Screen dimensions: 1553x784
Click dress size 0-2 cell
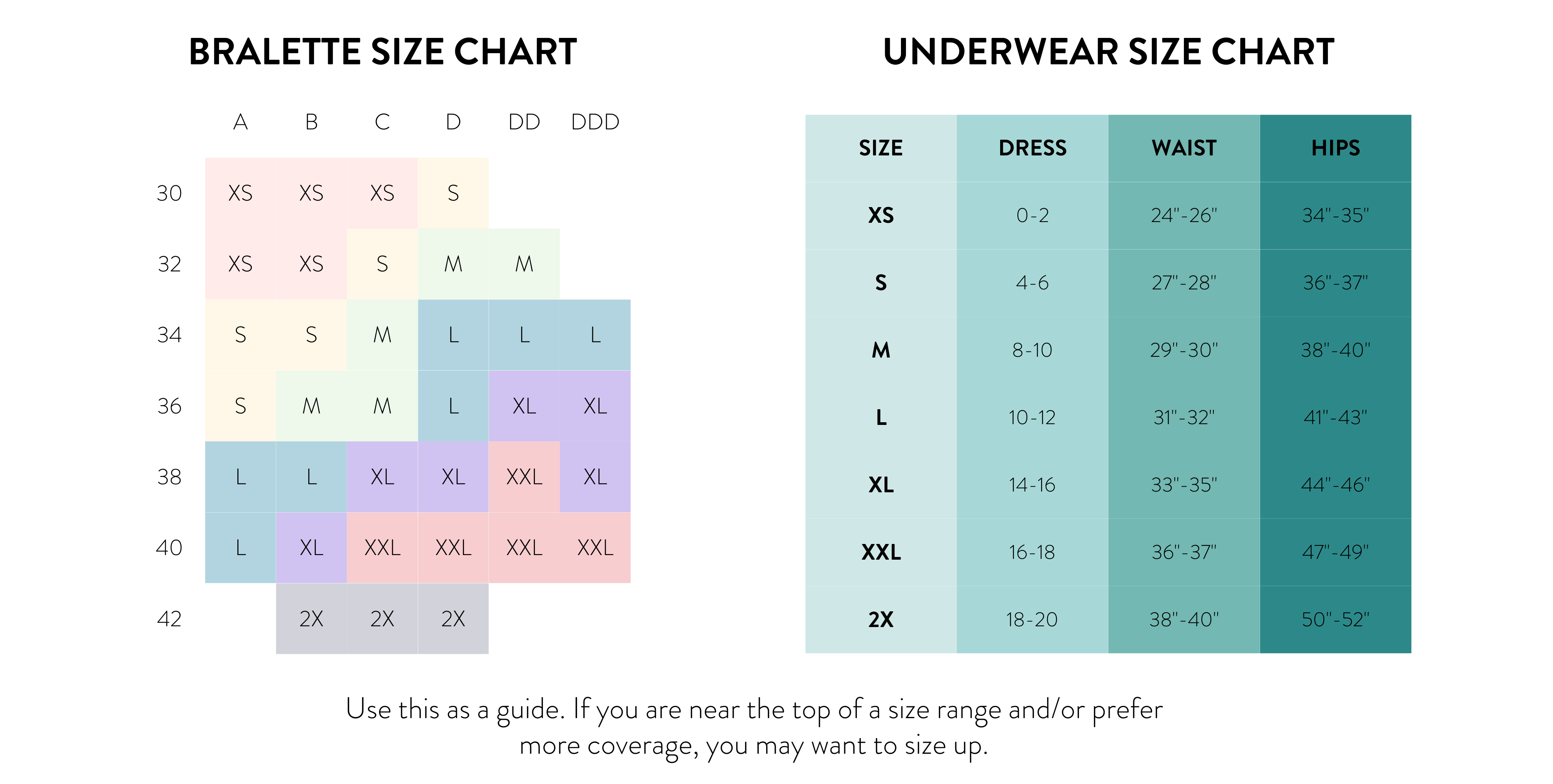tap(1032, 216)
